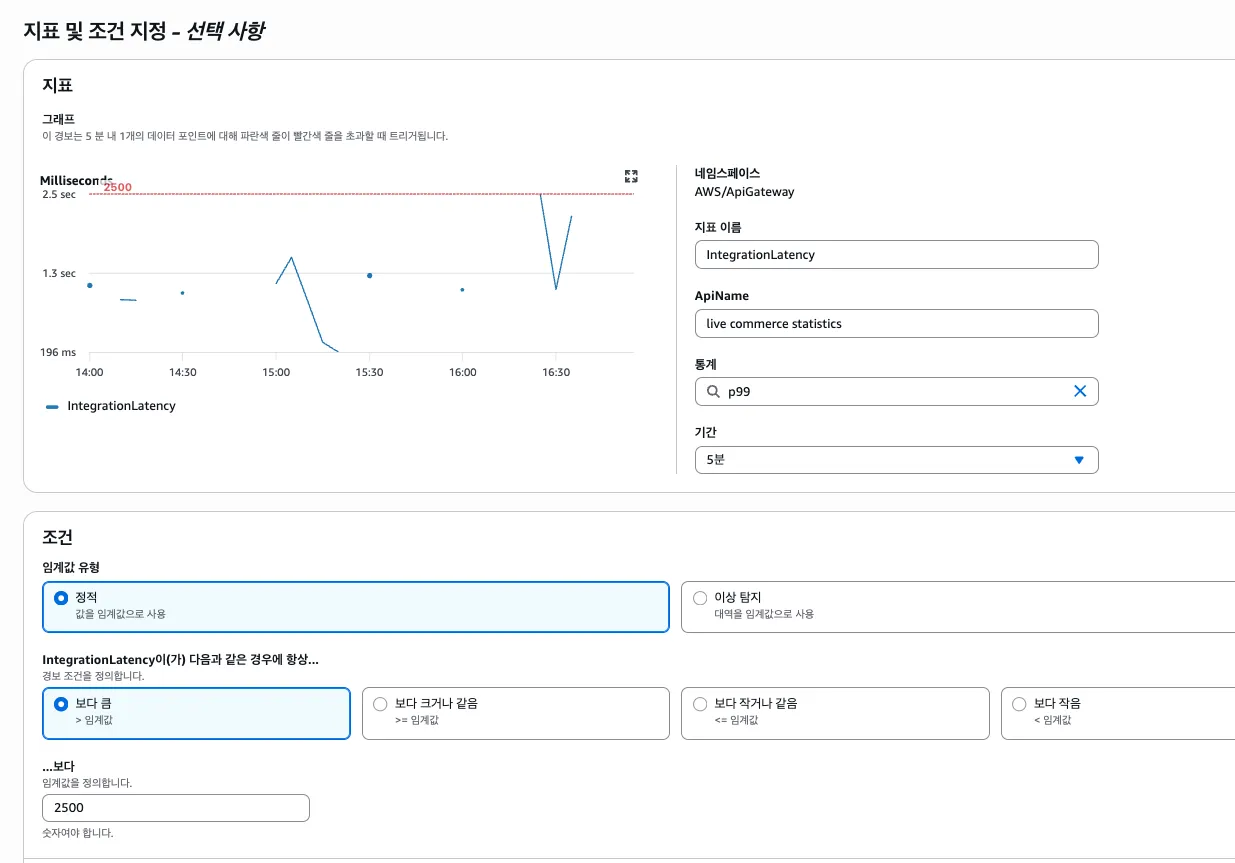Click the 2500 red threshold line label

tap(117, 187)
